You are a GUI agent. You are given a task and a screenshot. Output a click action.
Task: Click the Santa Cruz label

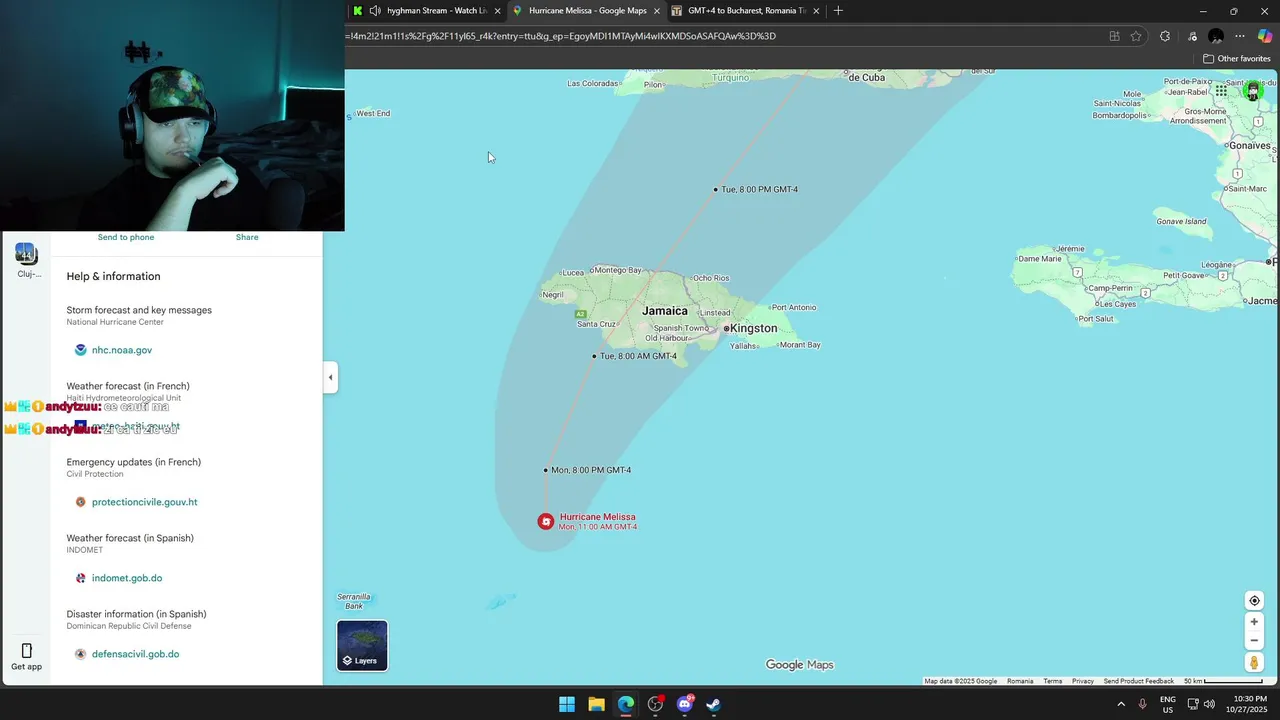tap(596, 324)
